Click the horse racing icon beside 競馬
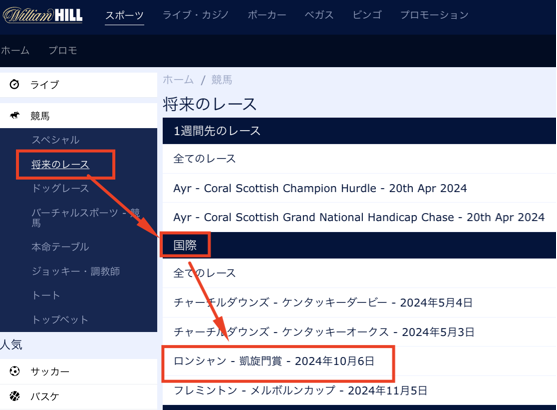The image size is (557, 410). tap(15, 115)
